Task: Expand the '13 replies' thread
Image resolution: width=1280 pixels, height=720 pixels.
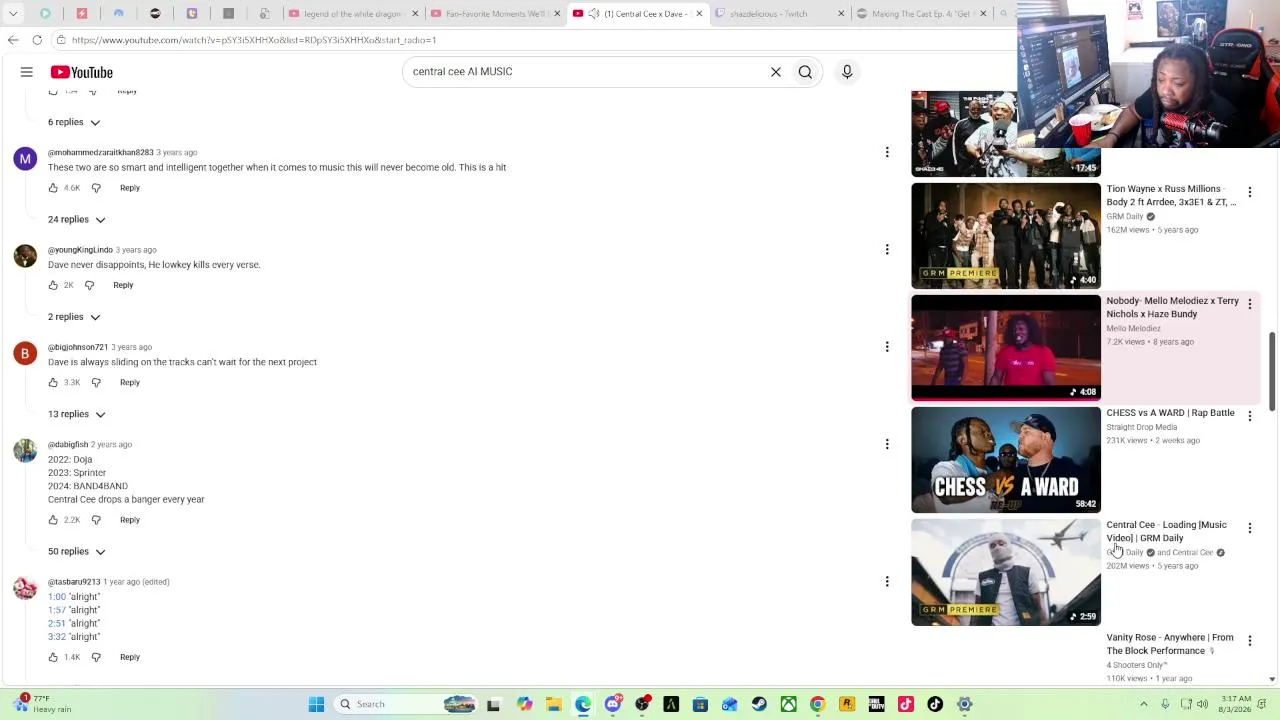Action: tap(77, 414)
